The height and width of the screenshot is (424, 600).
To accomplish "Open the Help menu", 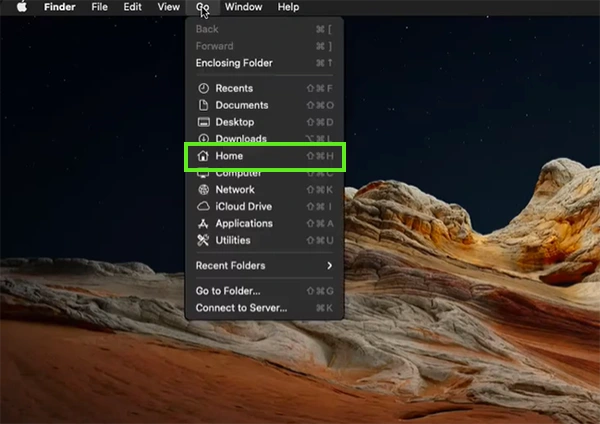I will click(288, 7).
